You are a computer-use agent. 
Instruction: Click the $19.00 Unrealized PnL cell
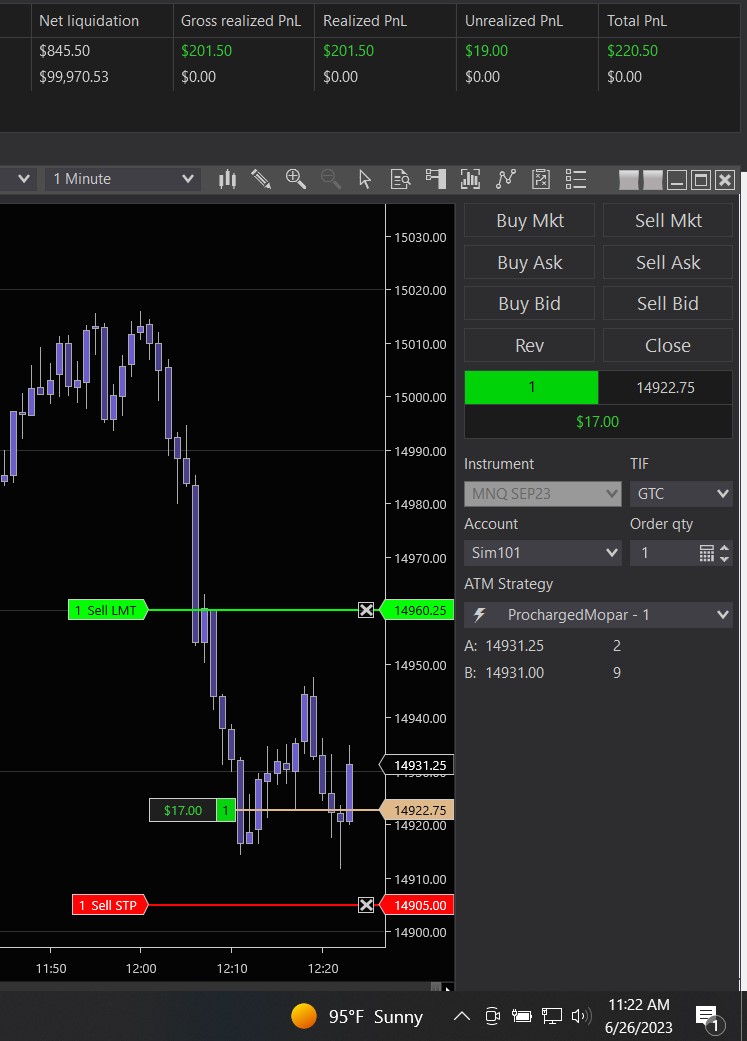click(x=486, y=50)
